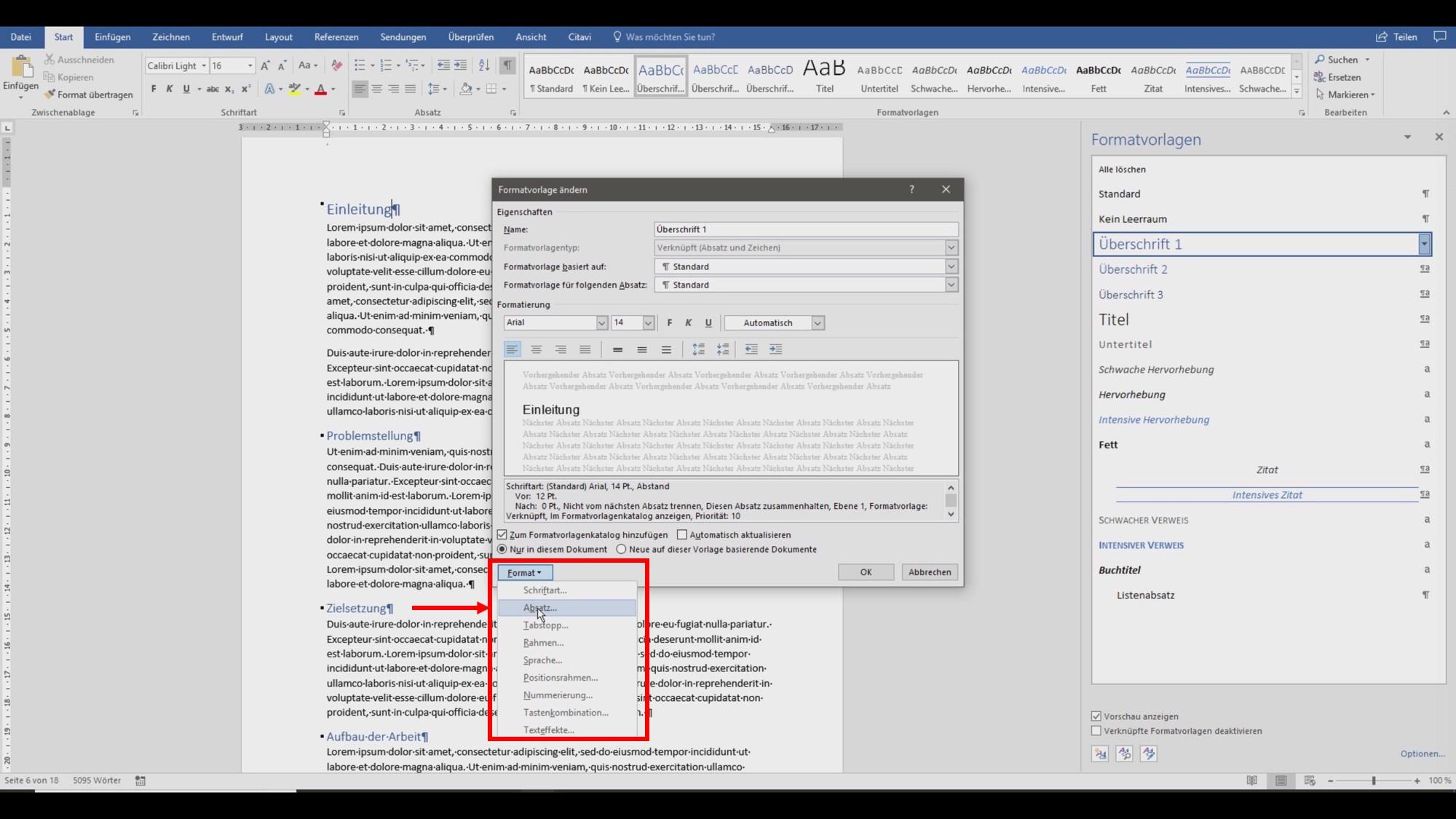Image resolution: width=1456 pixels, height=819 pixels.
Task: Select 'Neue auf dieser Vorlage basierende Dokumente'
Action: [621, 550]
